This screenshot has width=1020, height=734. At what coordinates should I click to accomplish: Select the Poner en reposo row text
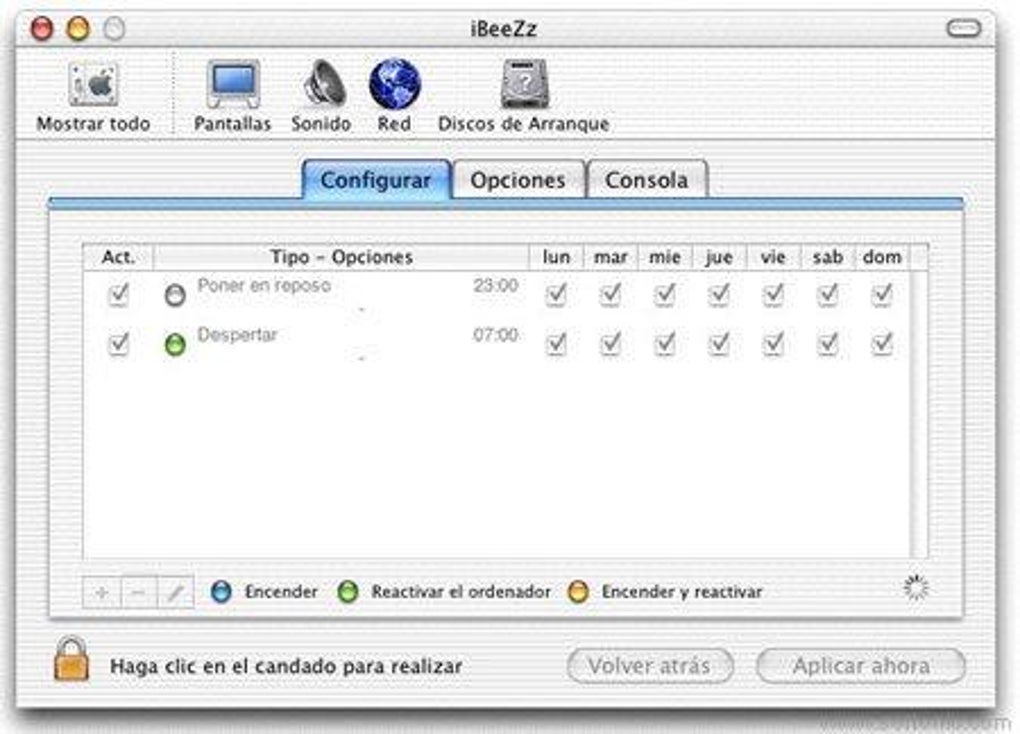pos(264,286)
